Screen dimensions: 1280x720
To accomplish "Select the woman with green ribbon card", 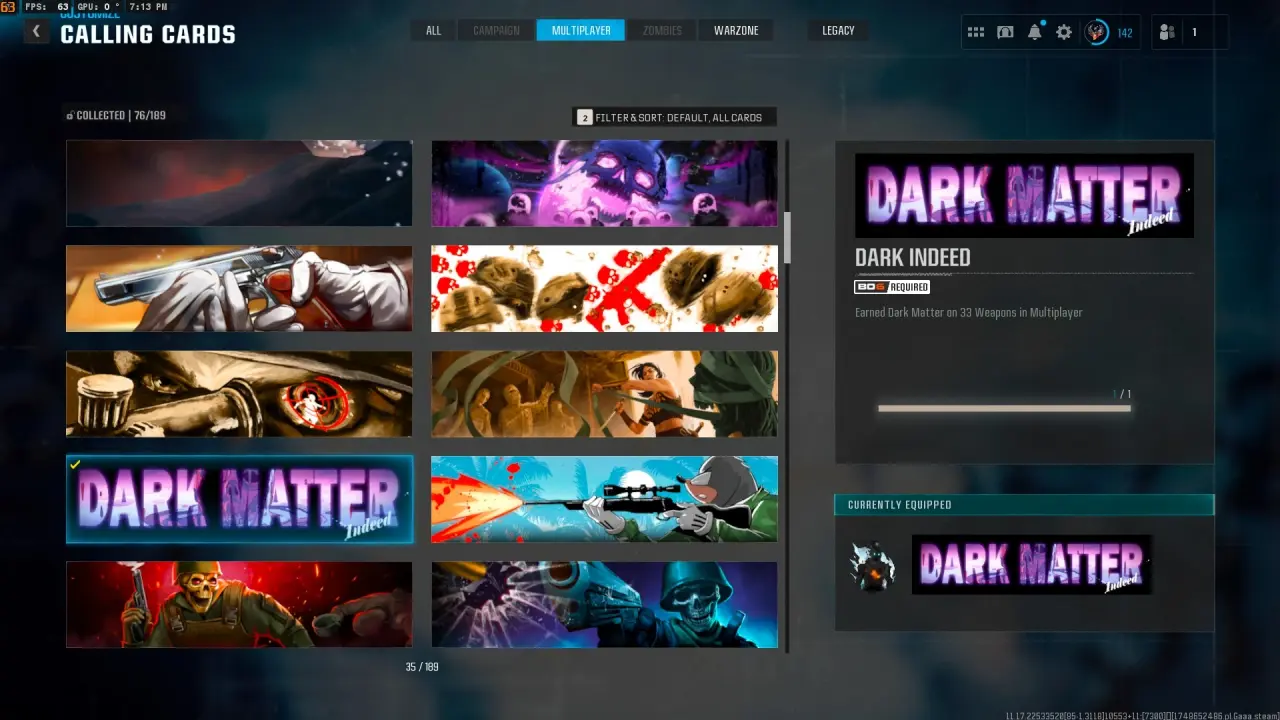I will pyautogui.click(x=604, y=393).
